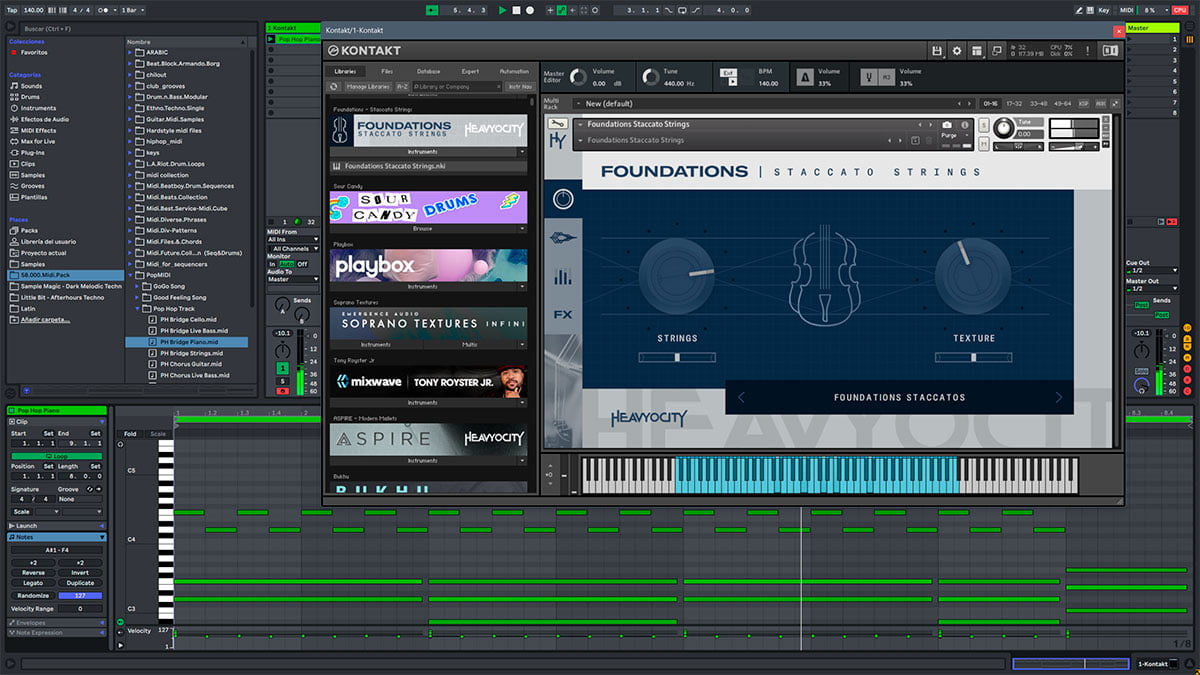Image resolution: width=1200 pixels, height=675 pixels.
Task: Click instrument snapshot camera icon
Action: (x=947, y=124)
